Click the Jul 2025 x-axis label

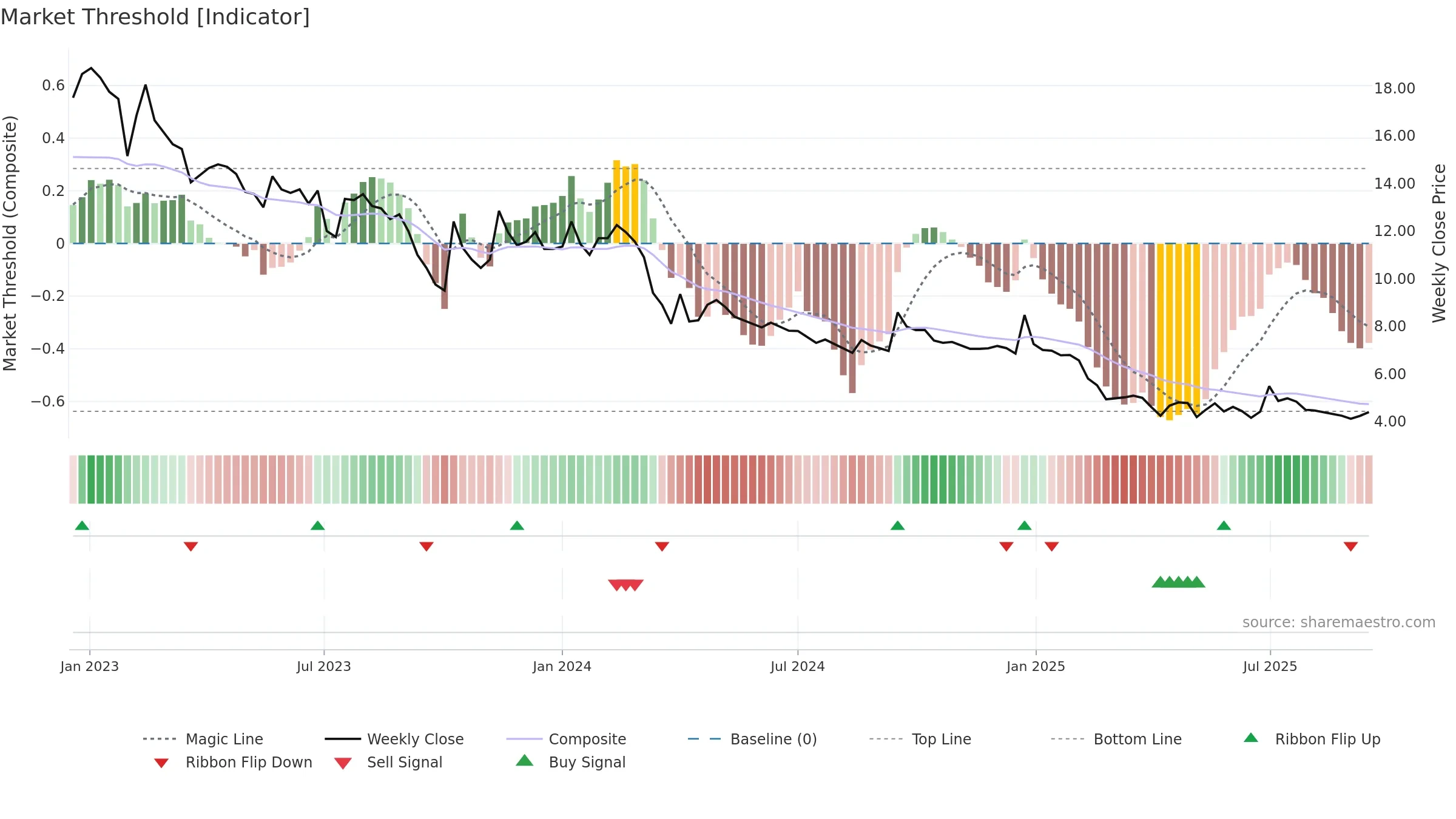pyautogui.click(x=1270, y=666)
